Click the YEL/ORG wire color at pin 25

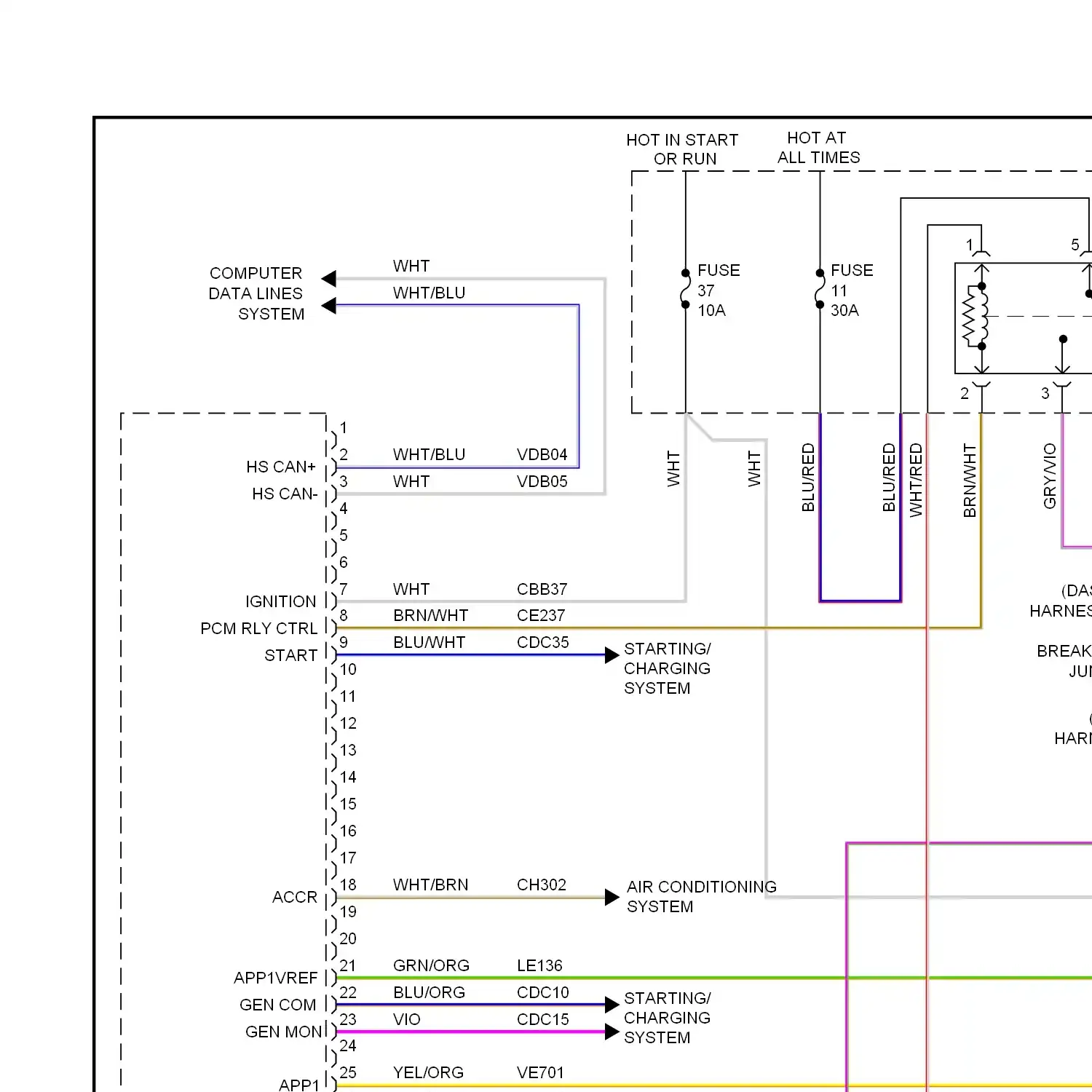point(428,1073)
